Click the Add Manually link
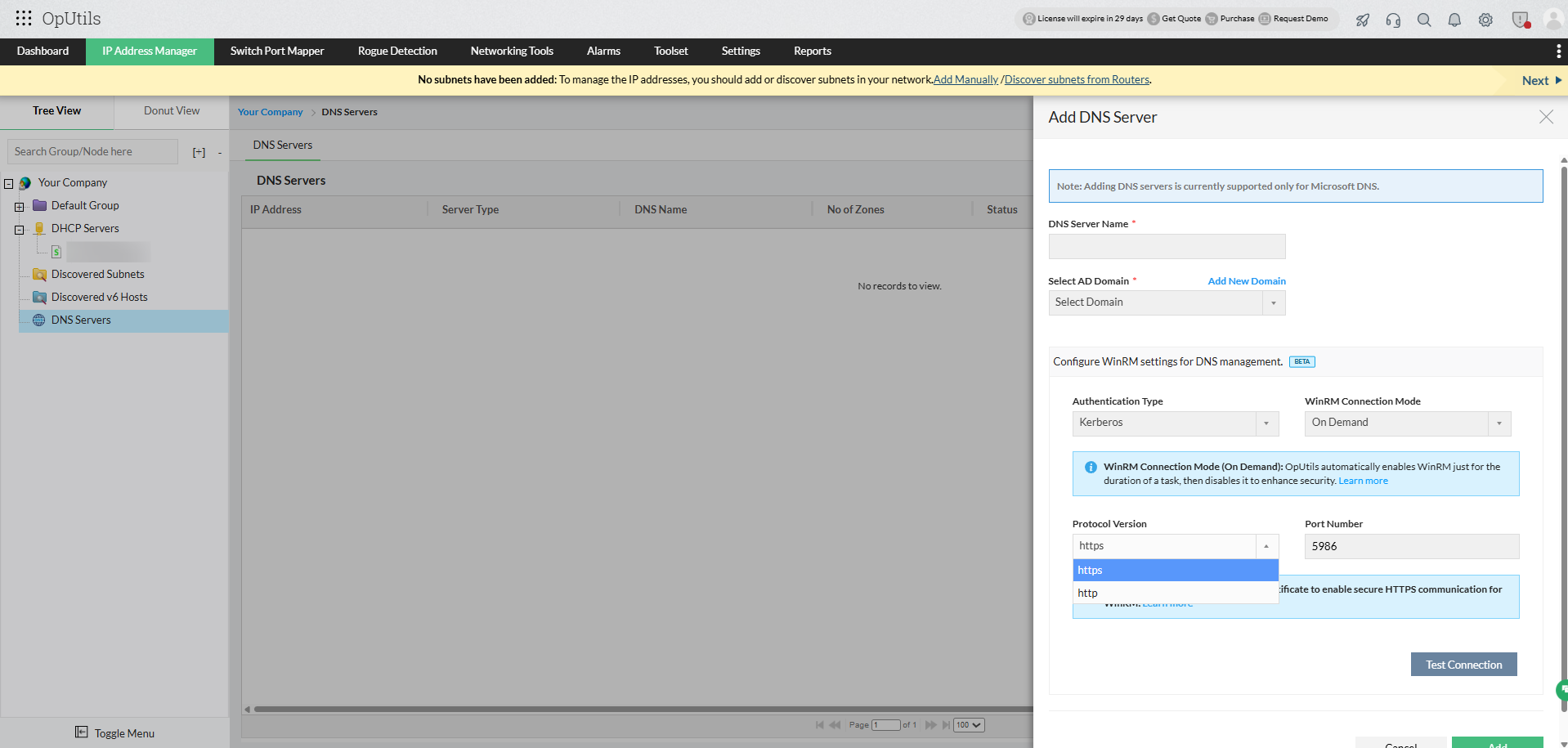The image size is (1568, 748). pos(965,80)
